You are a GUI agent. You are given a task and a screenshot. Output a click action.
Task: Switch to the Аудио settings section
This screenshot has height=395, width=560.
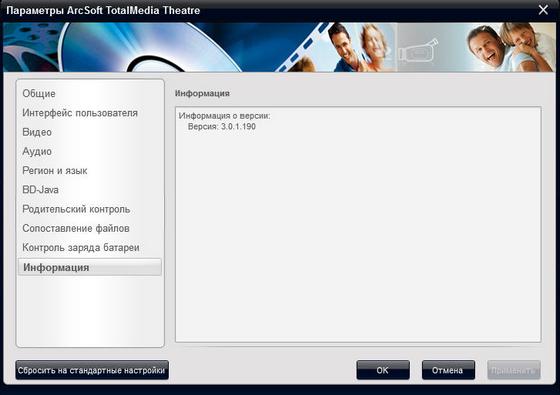pyautogui.click(x=37, y=151)
